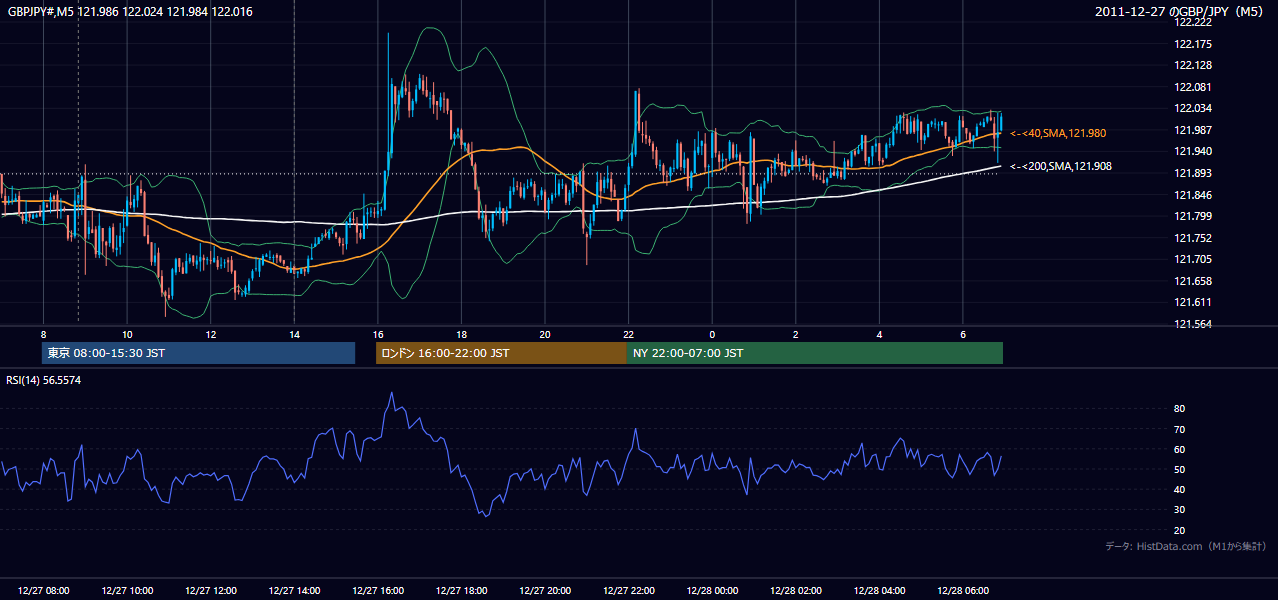The width and height of the screenshot is (1278, 600).
Task: Click RSI scale value 80
Action: click(1179, 409)
